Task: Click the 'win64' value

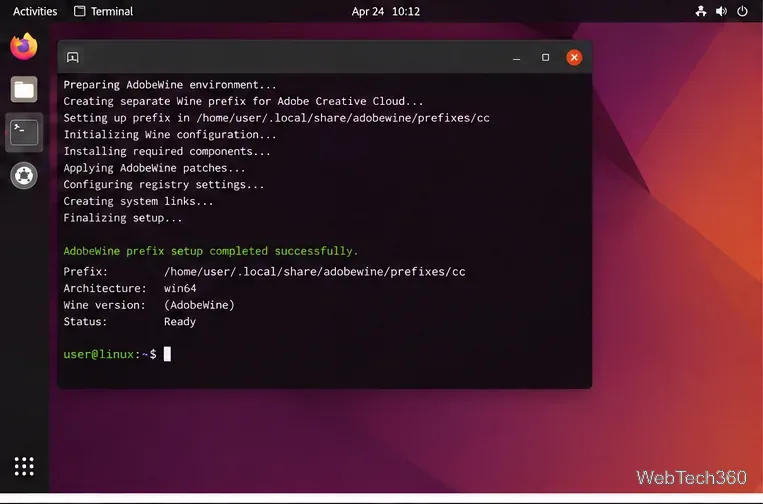Action: pyautogui.click(x=180, y=288)
